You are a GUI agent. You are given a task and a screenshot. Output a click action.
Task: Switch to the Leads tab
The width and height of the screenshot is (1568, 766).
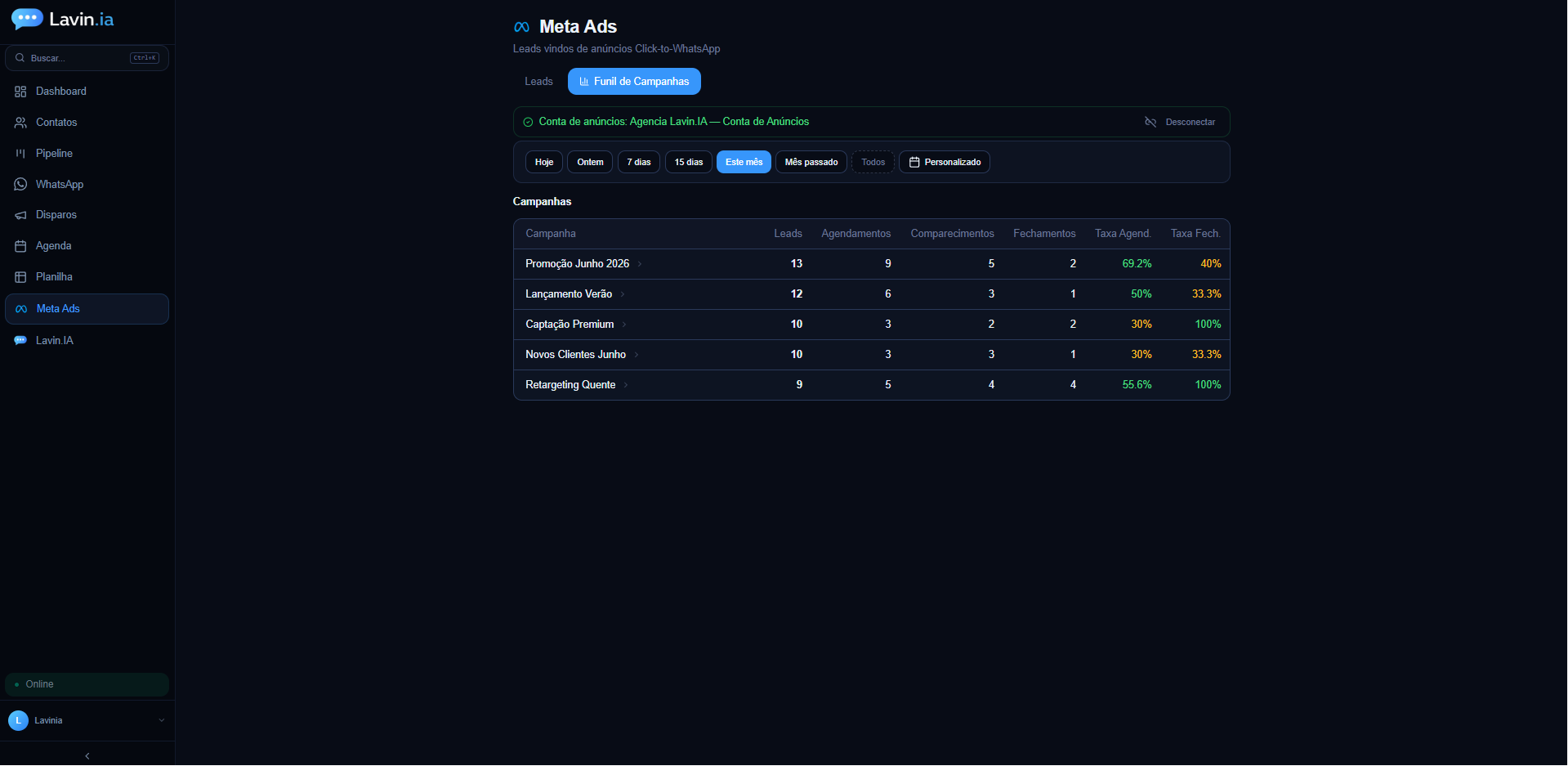pos(538,81)
